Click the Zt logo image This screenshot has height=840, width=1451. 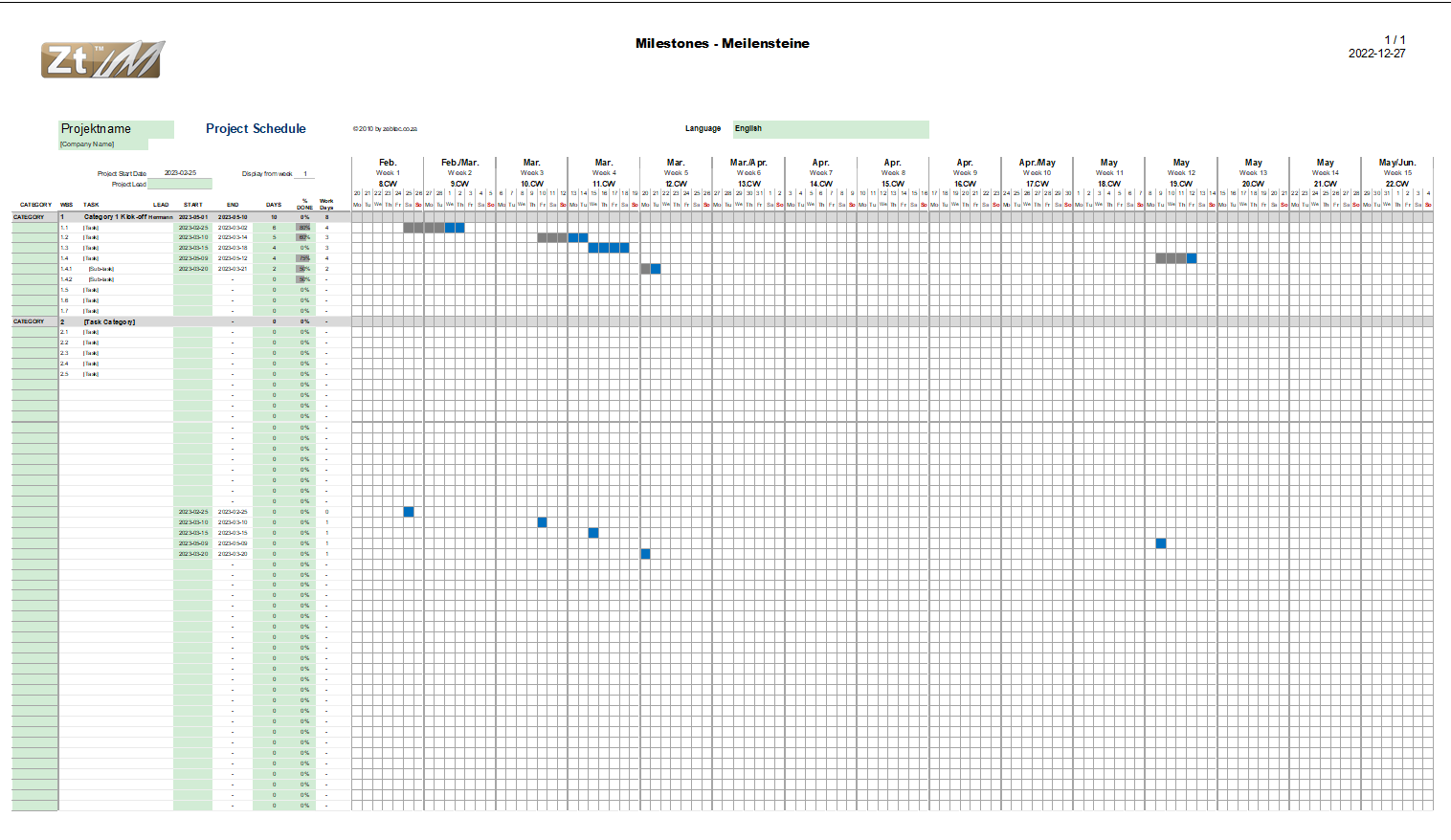pos(102,60)
